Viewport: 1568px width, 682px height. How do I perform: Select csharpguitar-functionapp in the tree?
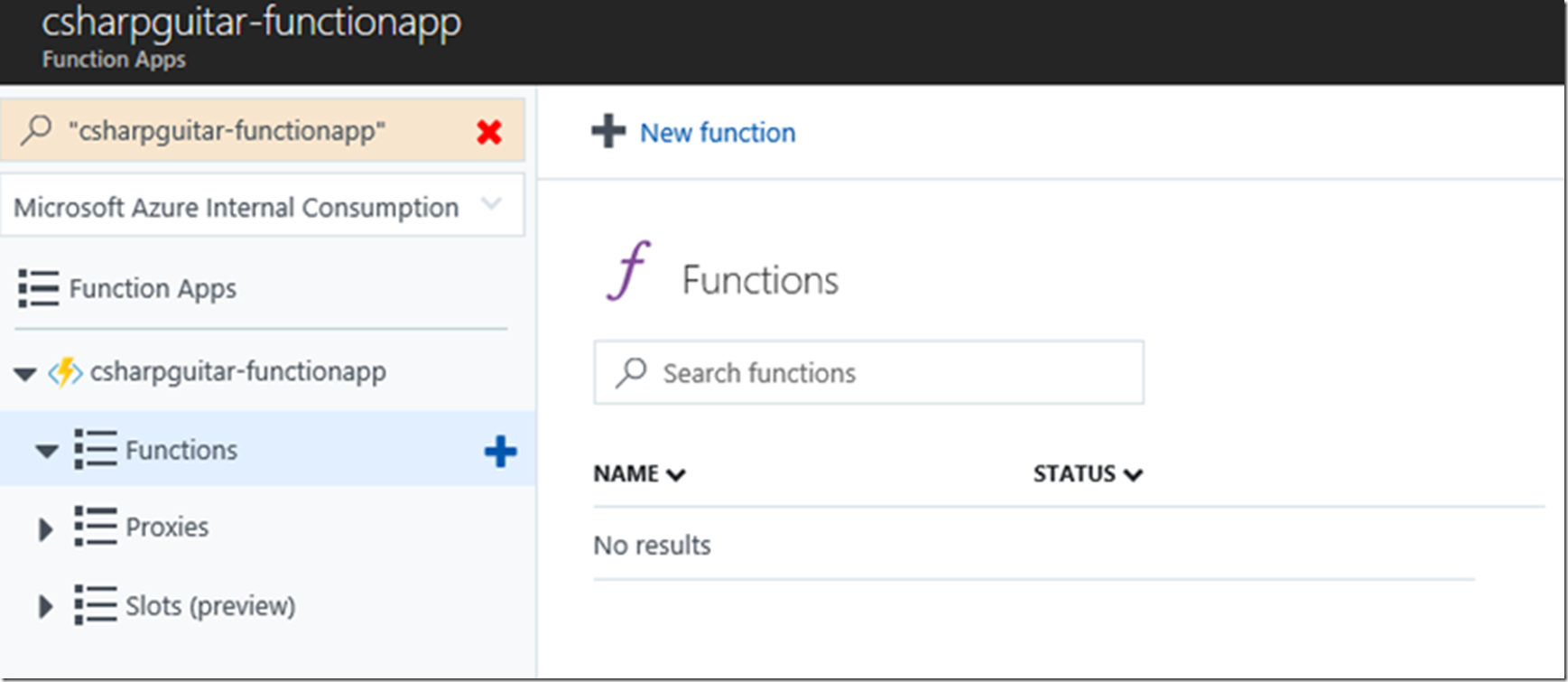(x=237, y=372)
